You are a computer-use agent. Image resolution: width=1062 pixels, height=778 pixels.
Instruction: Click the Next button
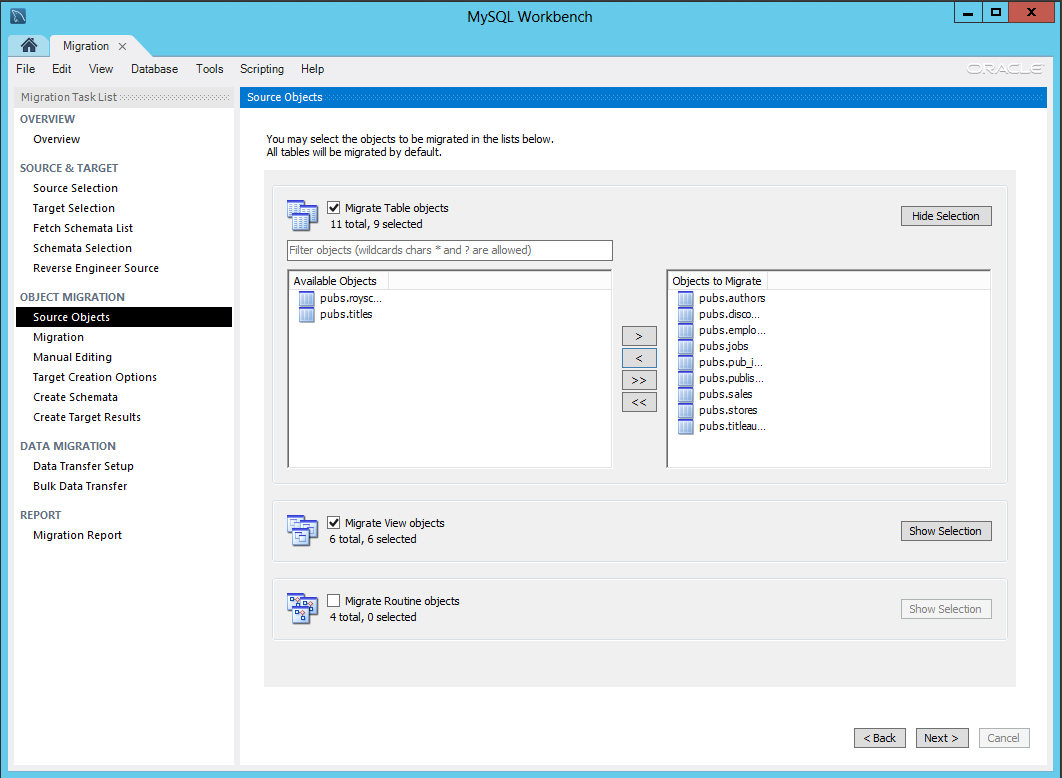[x=941, y=738]
